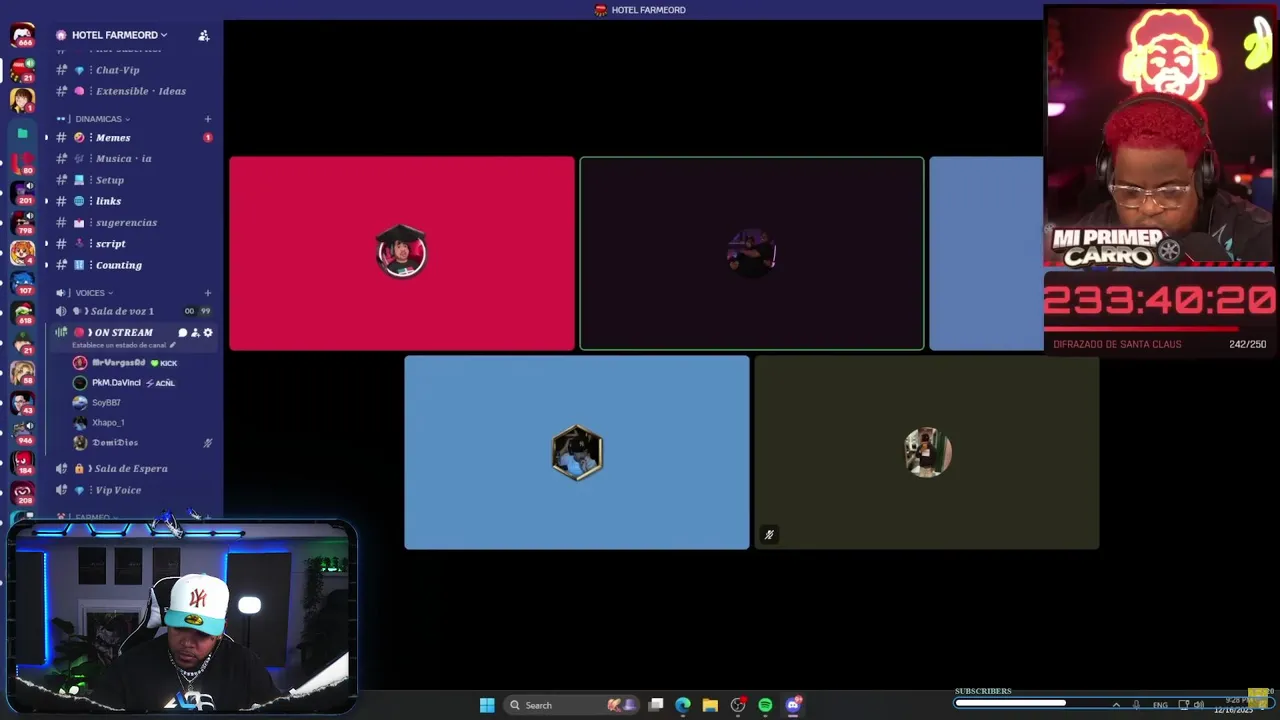This screenshot has height=720, width=1280.
Task: Select the partially hidden blue tile at right
Action: coord(986,254)
